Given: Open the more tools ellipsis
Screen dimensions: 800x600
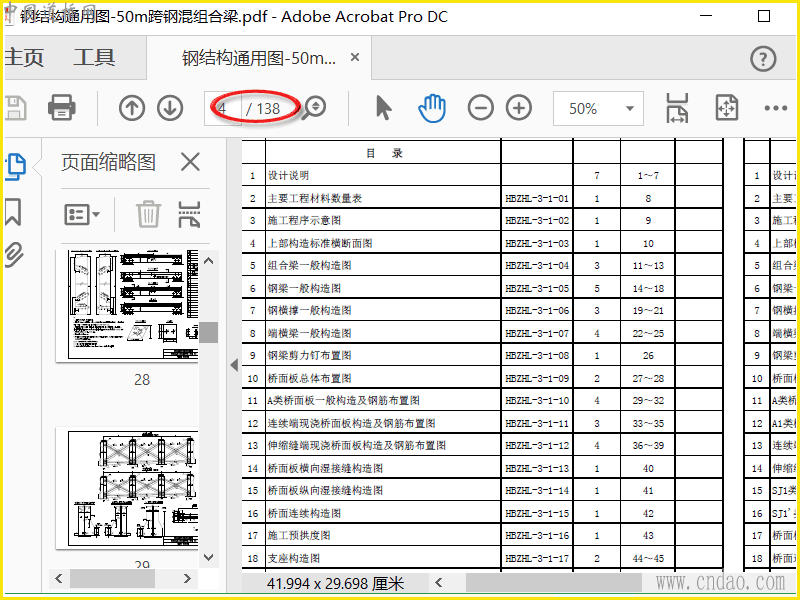Looking at the screenshot, I should pyautogui.click(x=776, y=108).
